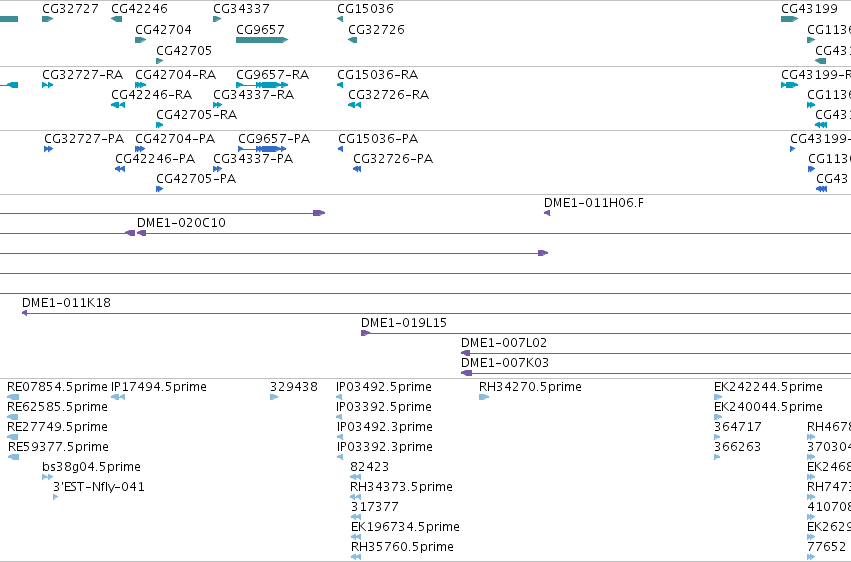Click the 364717 EST label
This screenshot has width=851, height=562.
click(x=738, y=427)
